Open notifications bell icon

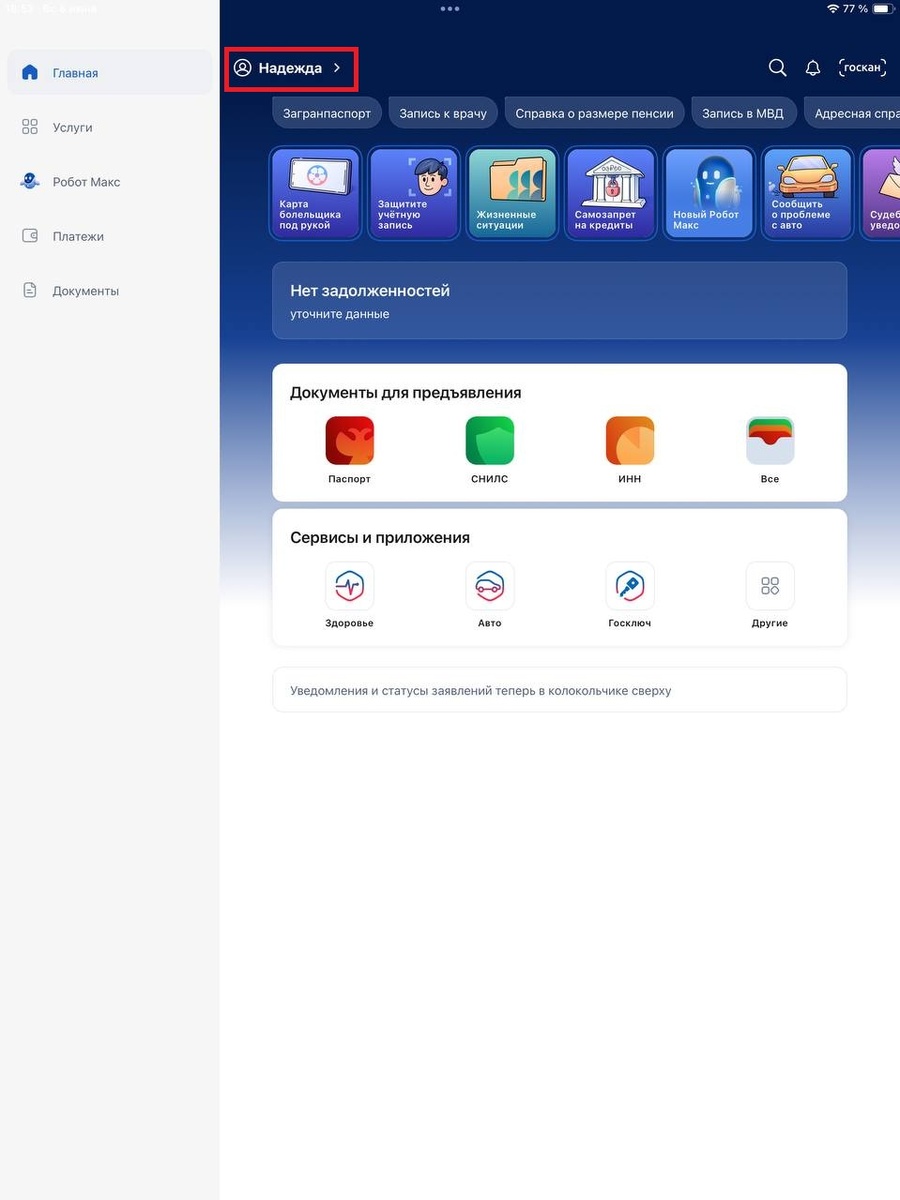coord(813,68)
